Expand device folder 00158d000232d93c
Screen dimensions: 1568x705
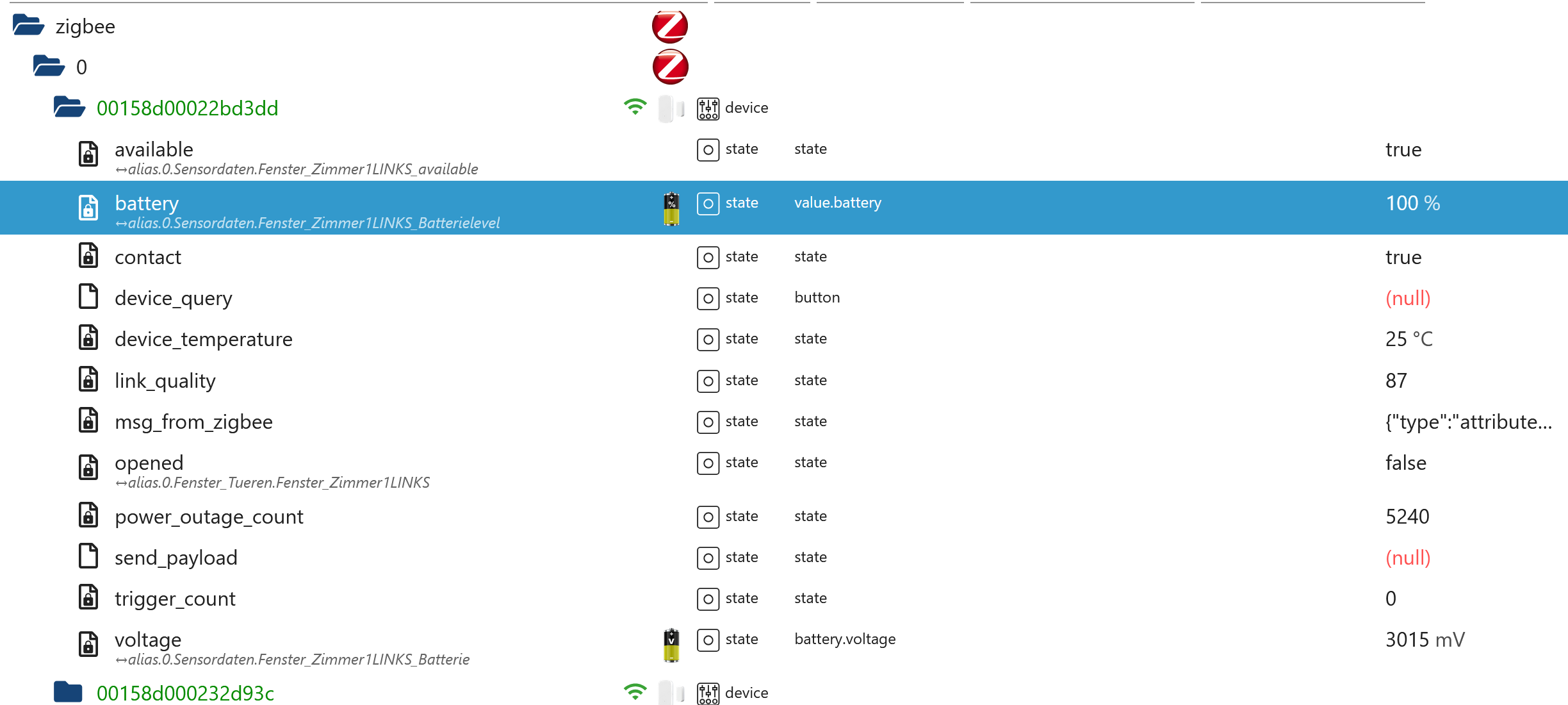pos(69,693)
